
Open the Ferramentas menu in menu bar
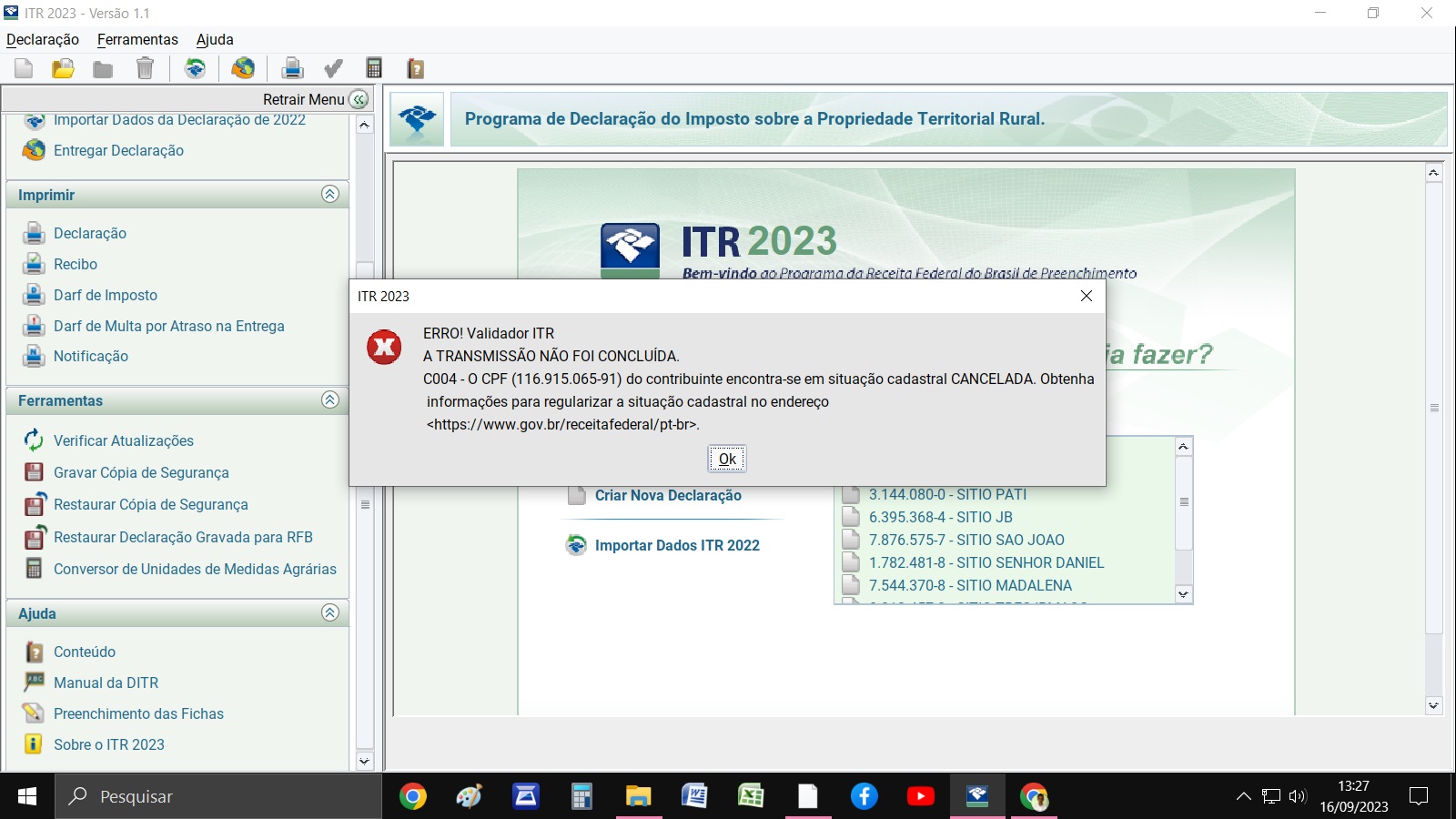click(137, 39)
